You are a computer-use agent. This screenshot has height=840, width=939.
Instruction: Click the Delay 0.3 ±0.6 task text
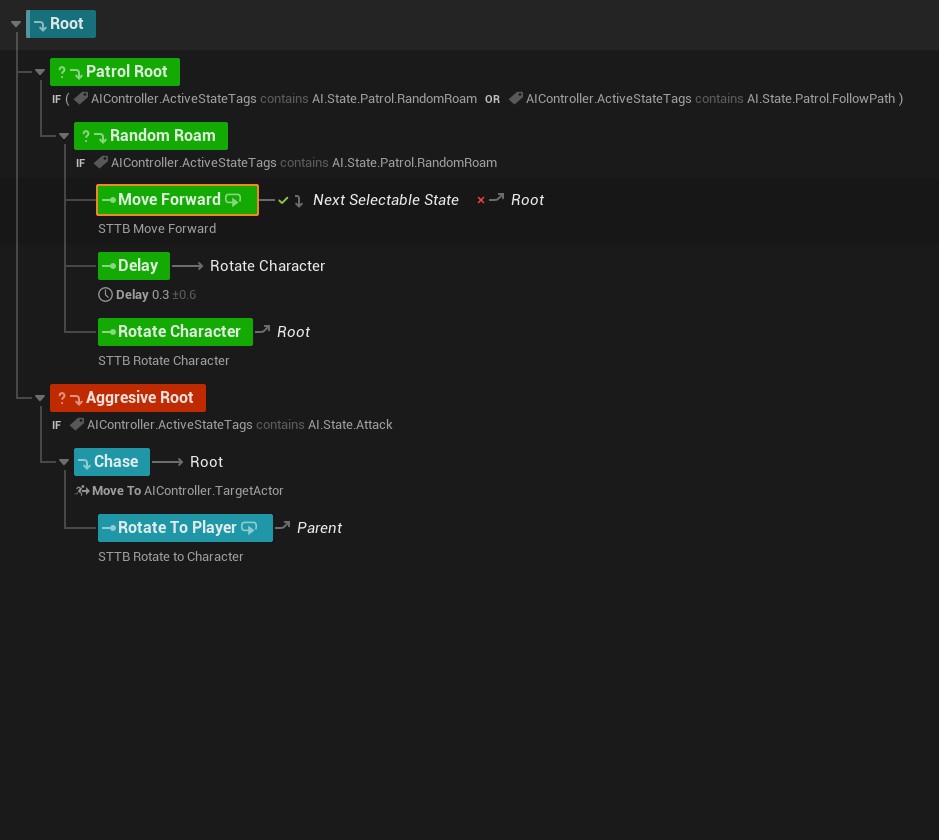coord(156,295)
